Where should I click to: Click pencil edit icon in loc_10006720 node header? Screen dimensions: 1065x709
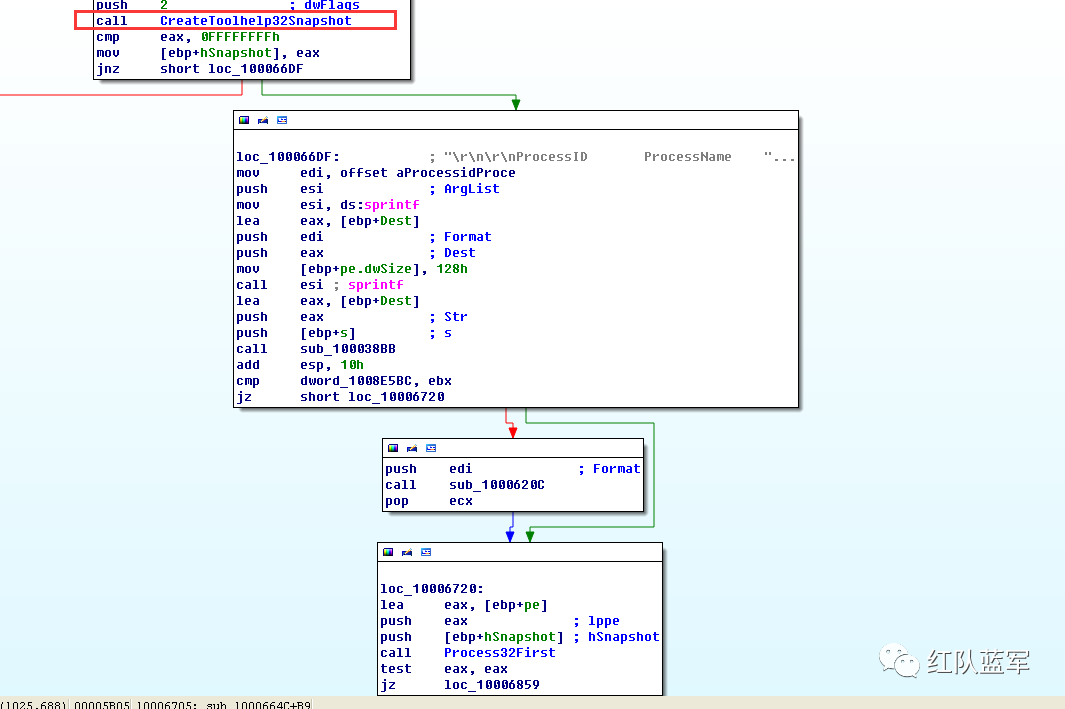pos(407,552)
